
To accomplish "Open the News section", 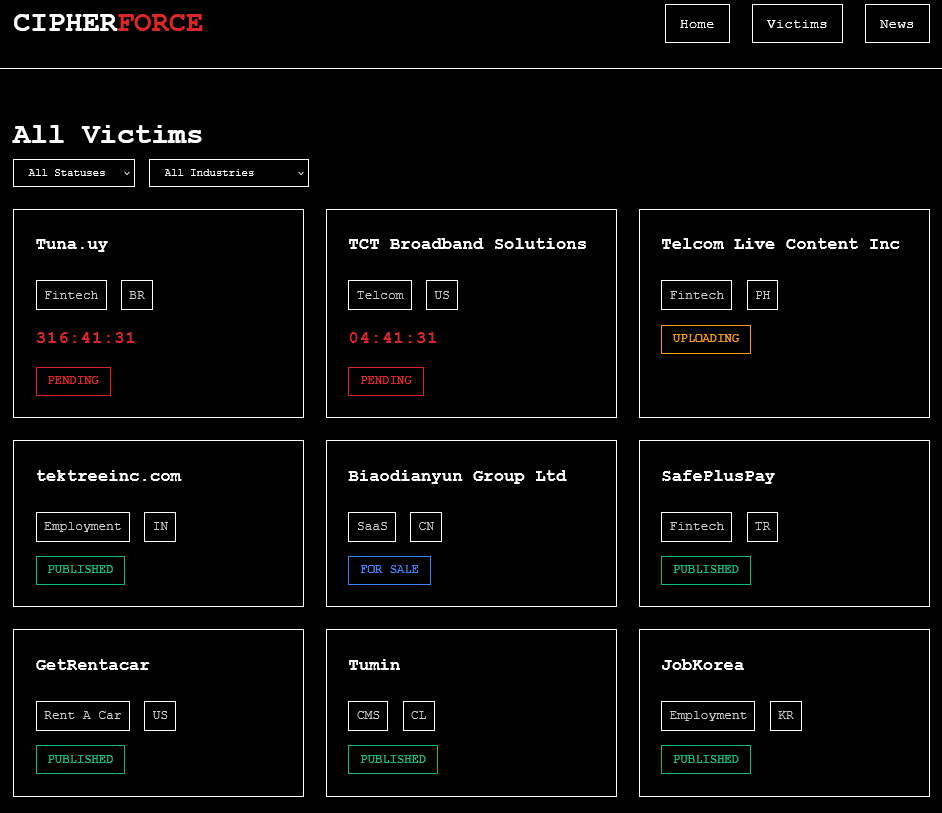I will 897,23.
